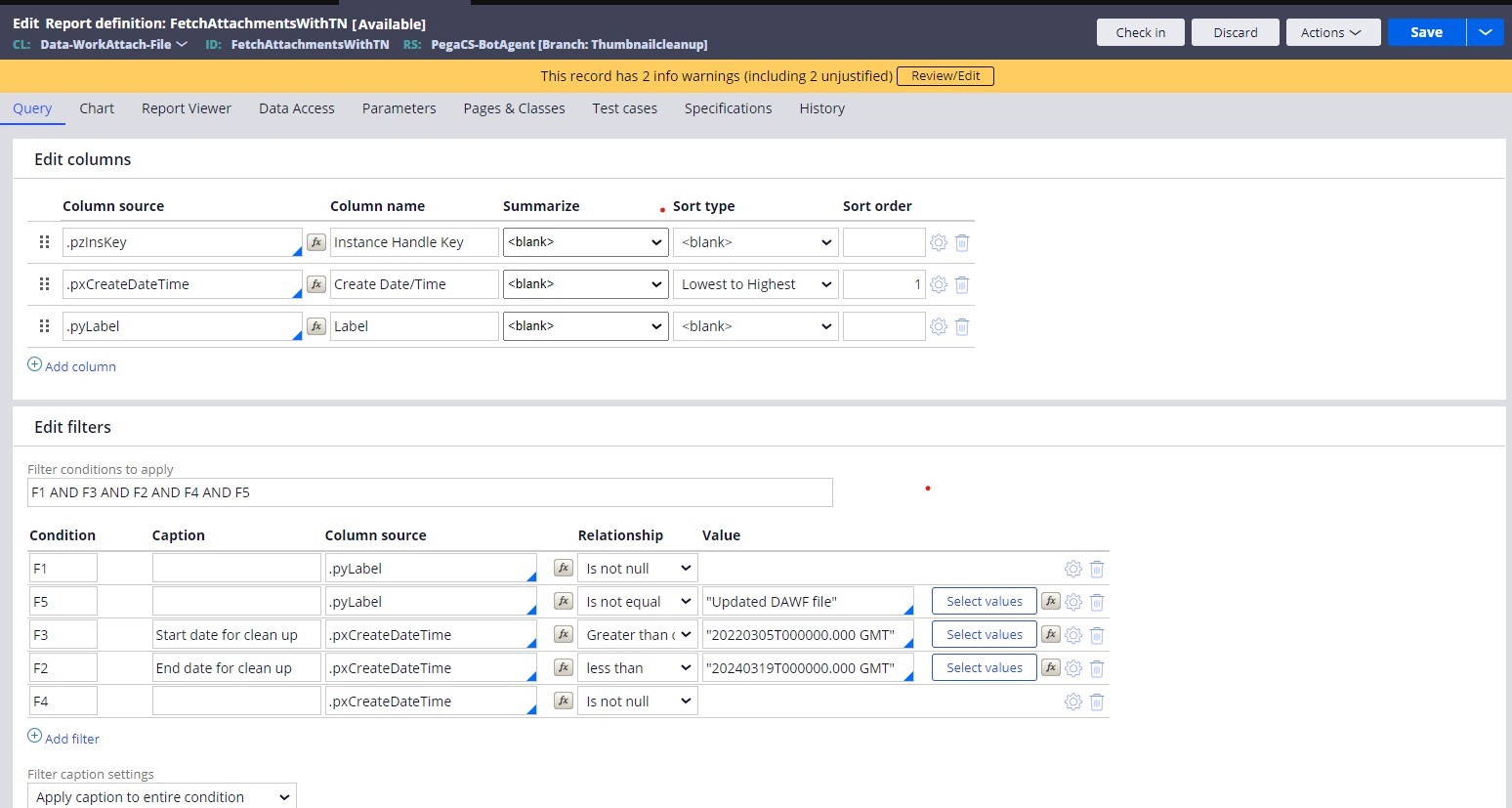The width and height of the screenshot is (1512, 808).
Task: Open the Parameters tab
Action: point(399,108)
